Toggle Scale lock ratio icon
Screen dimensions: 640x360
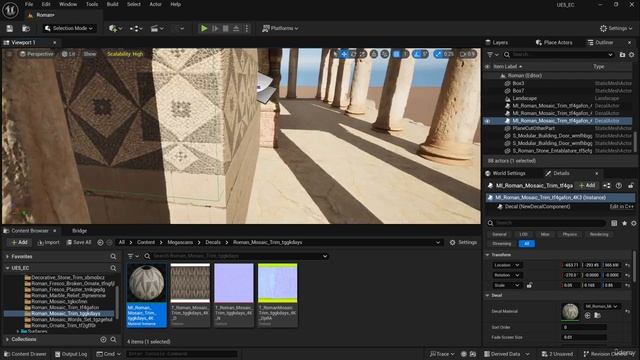tap(529, 285)
